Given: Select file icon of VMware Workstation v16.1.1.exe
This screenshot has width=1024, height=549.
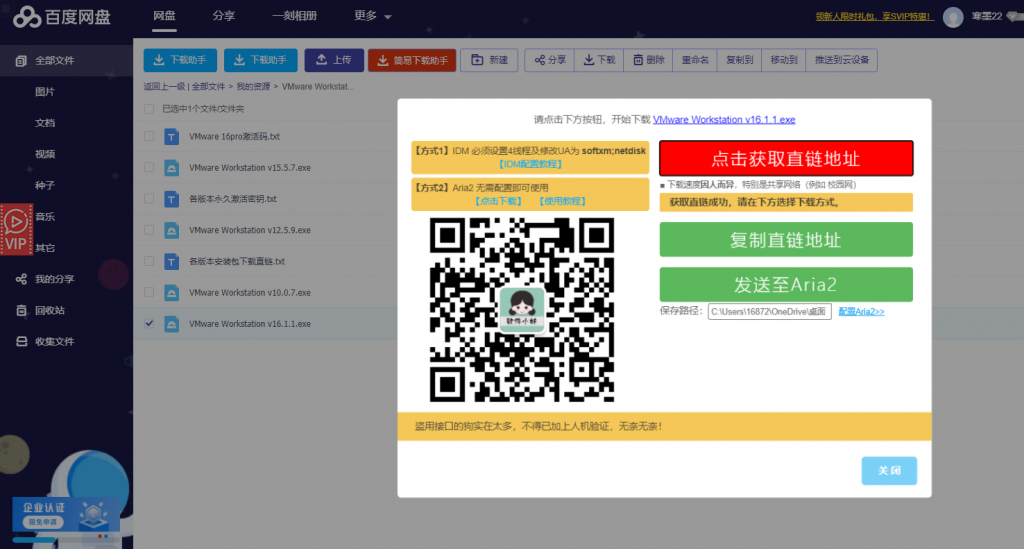Looking at the screenshot, I should pyautogui.click(x=171, y=324).
